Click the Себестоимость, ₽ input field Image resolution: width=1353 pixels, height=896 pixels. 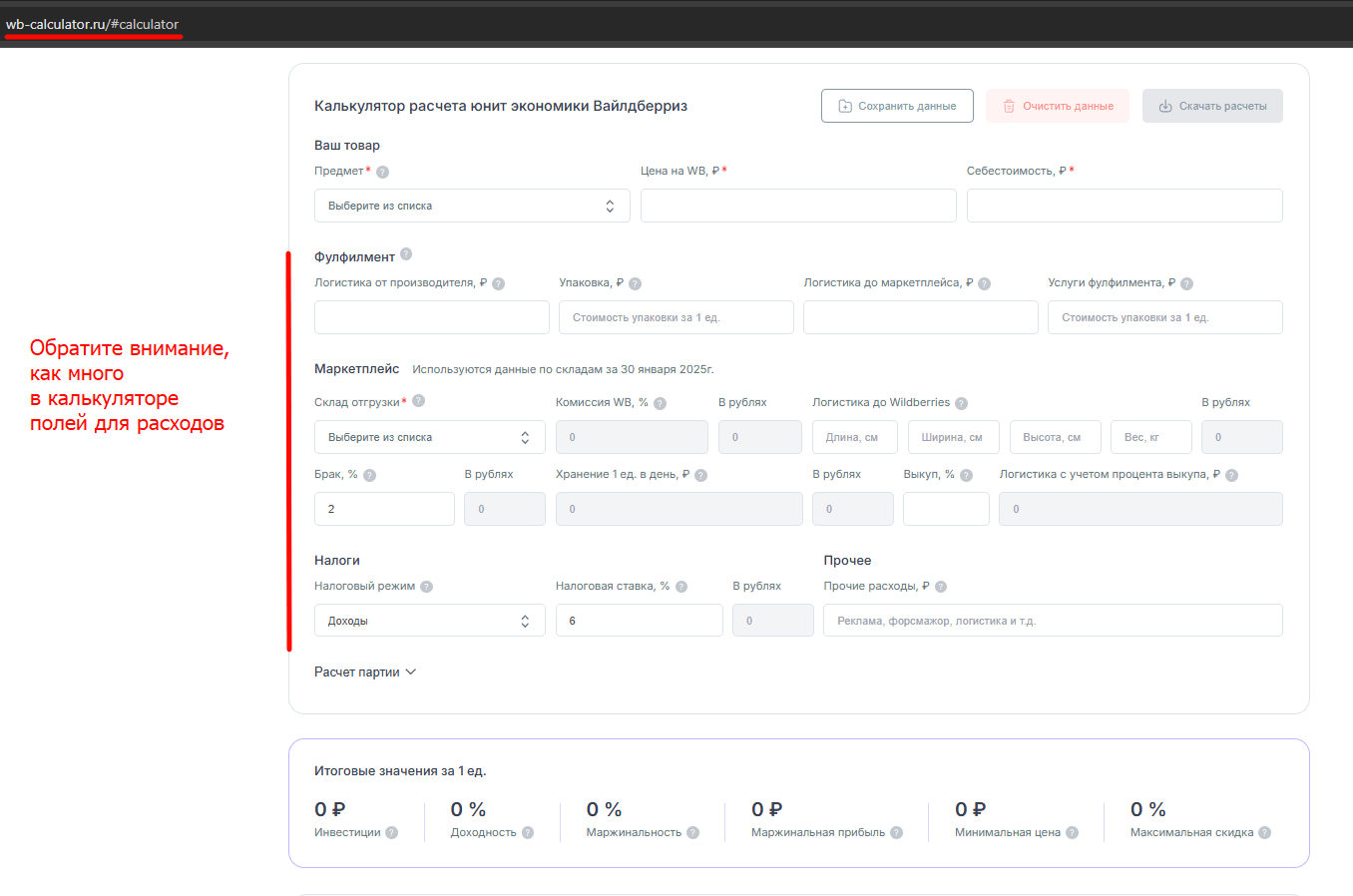1125,206
